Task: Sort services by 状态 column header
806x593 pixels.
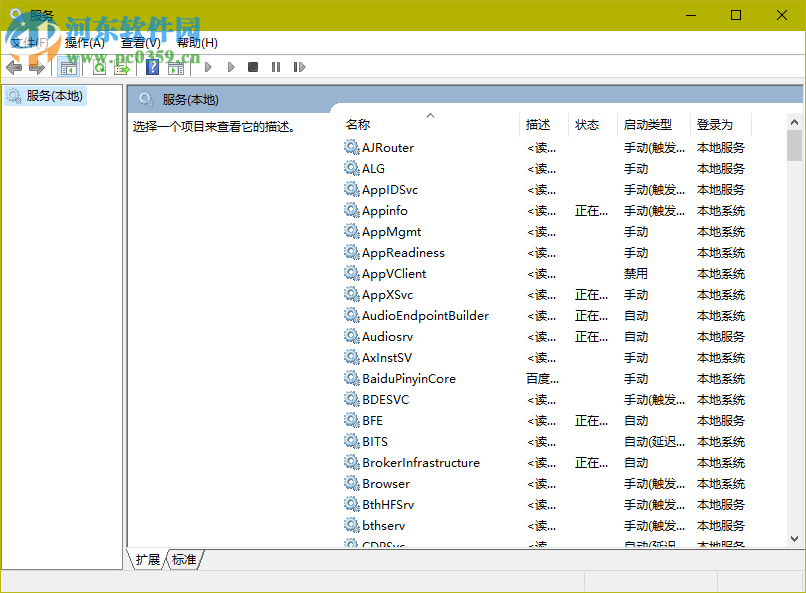Action: coord(588,124)
